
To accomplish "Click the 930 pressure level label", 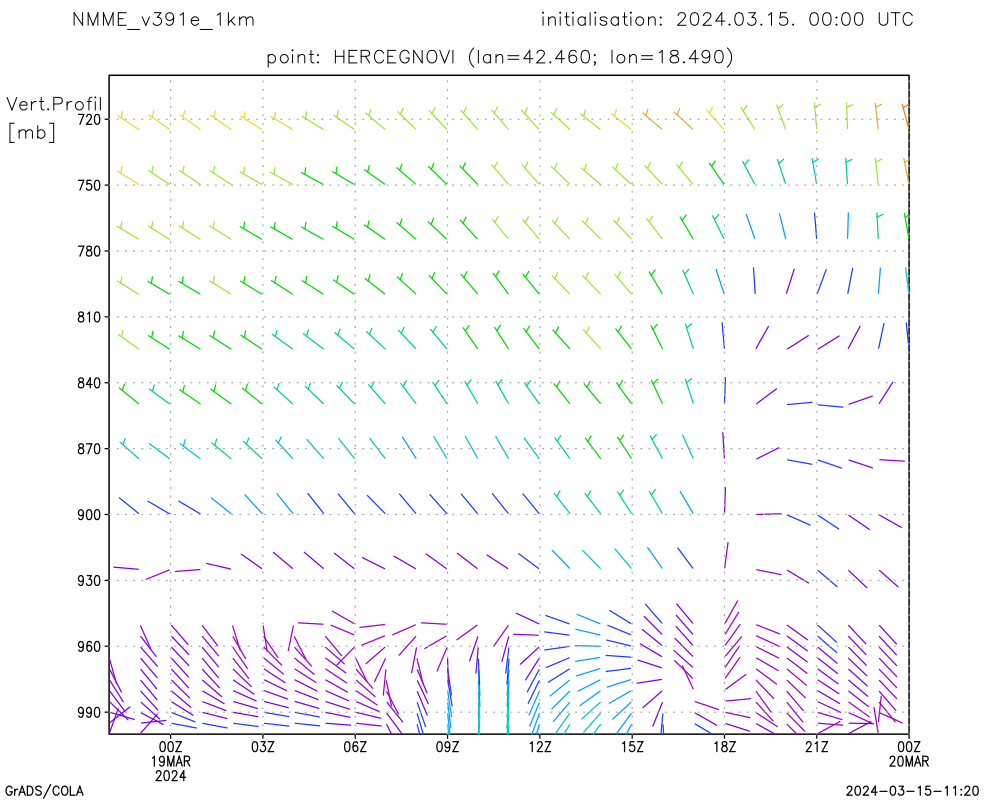I will click(89, 581).
